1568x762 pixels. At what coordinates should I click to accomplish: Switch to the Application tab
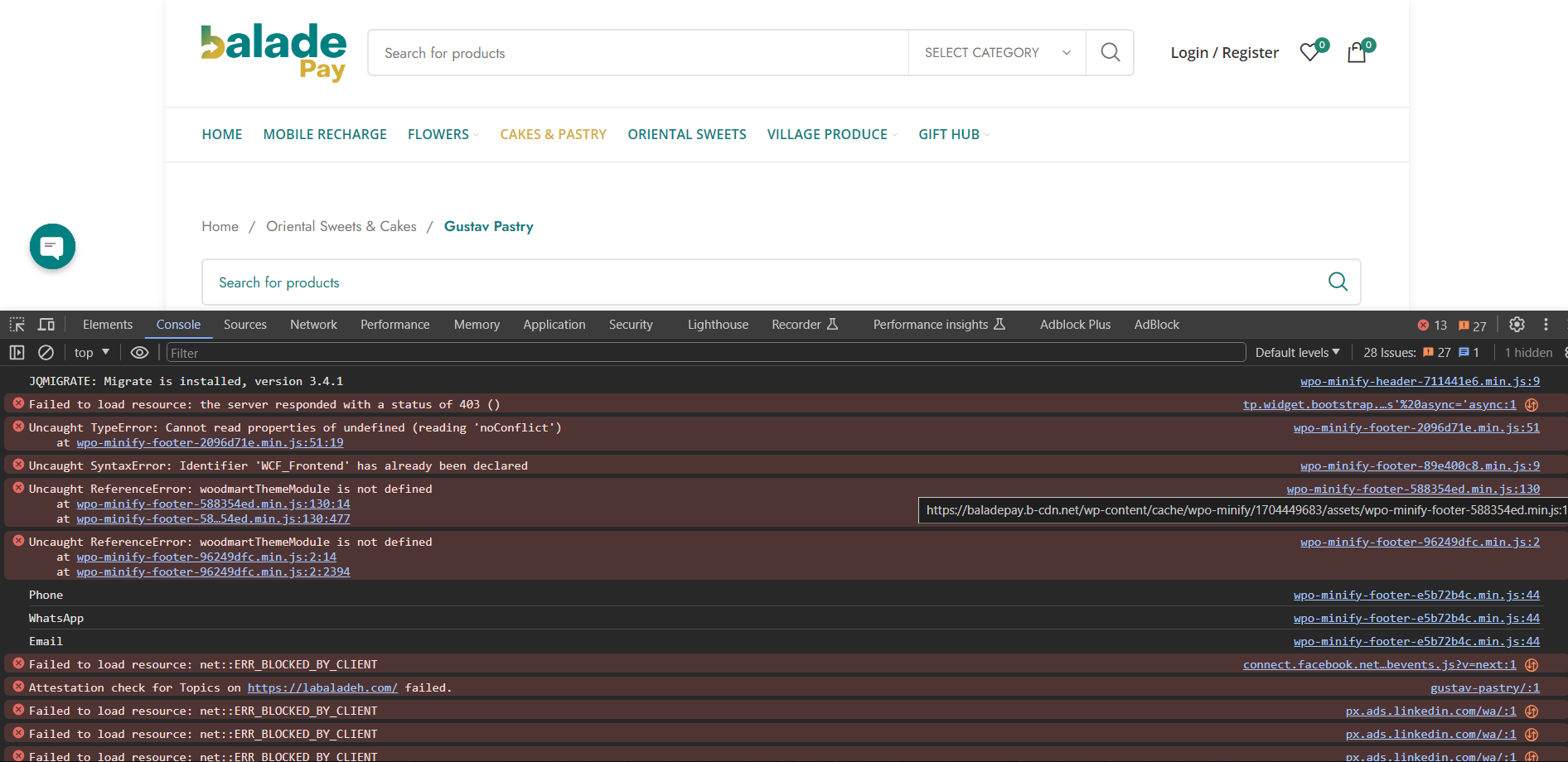(554, 325)
